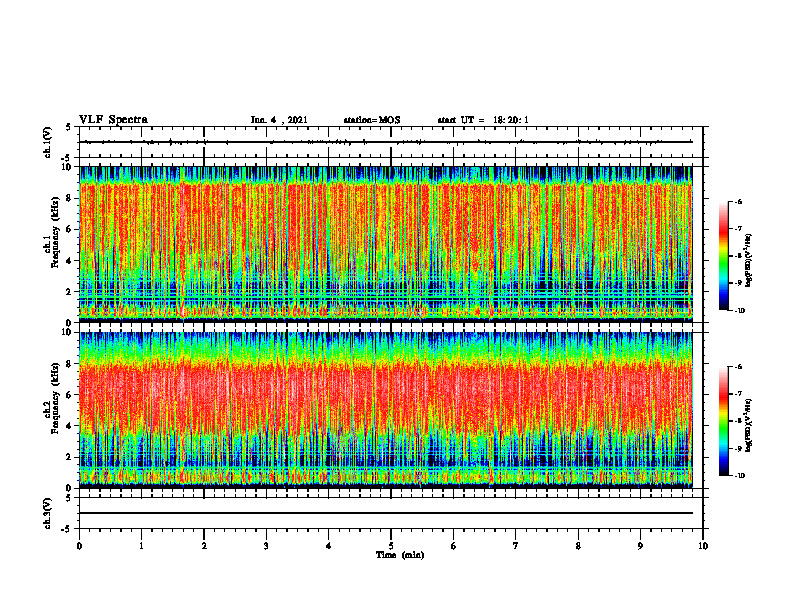Click the ch.1 frequency tick "8"

point(70,198)
